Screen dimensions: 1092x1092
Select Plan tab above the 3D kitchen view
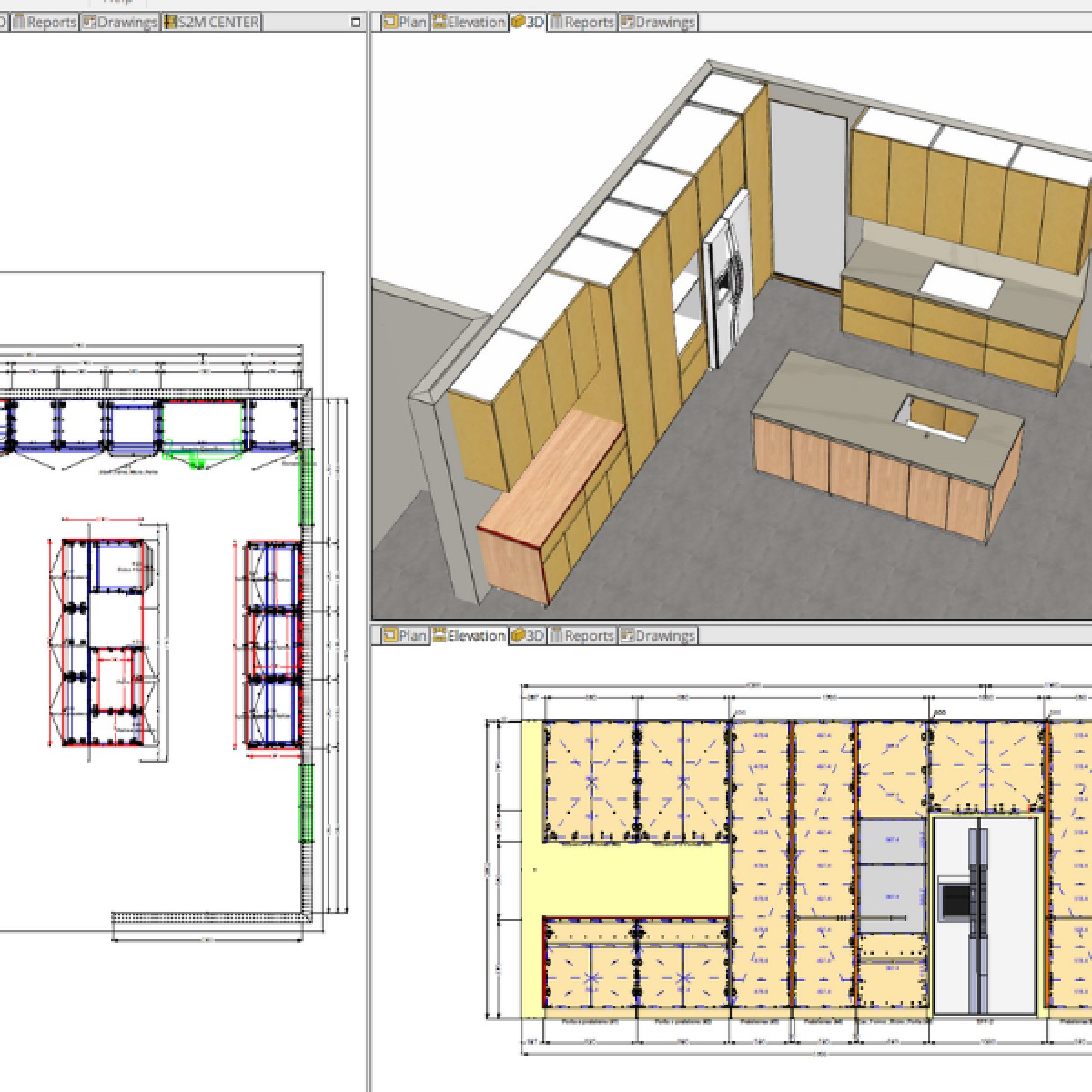[404, 22]
